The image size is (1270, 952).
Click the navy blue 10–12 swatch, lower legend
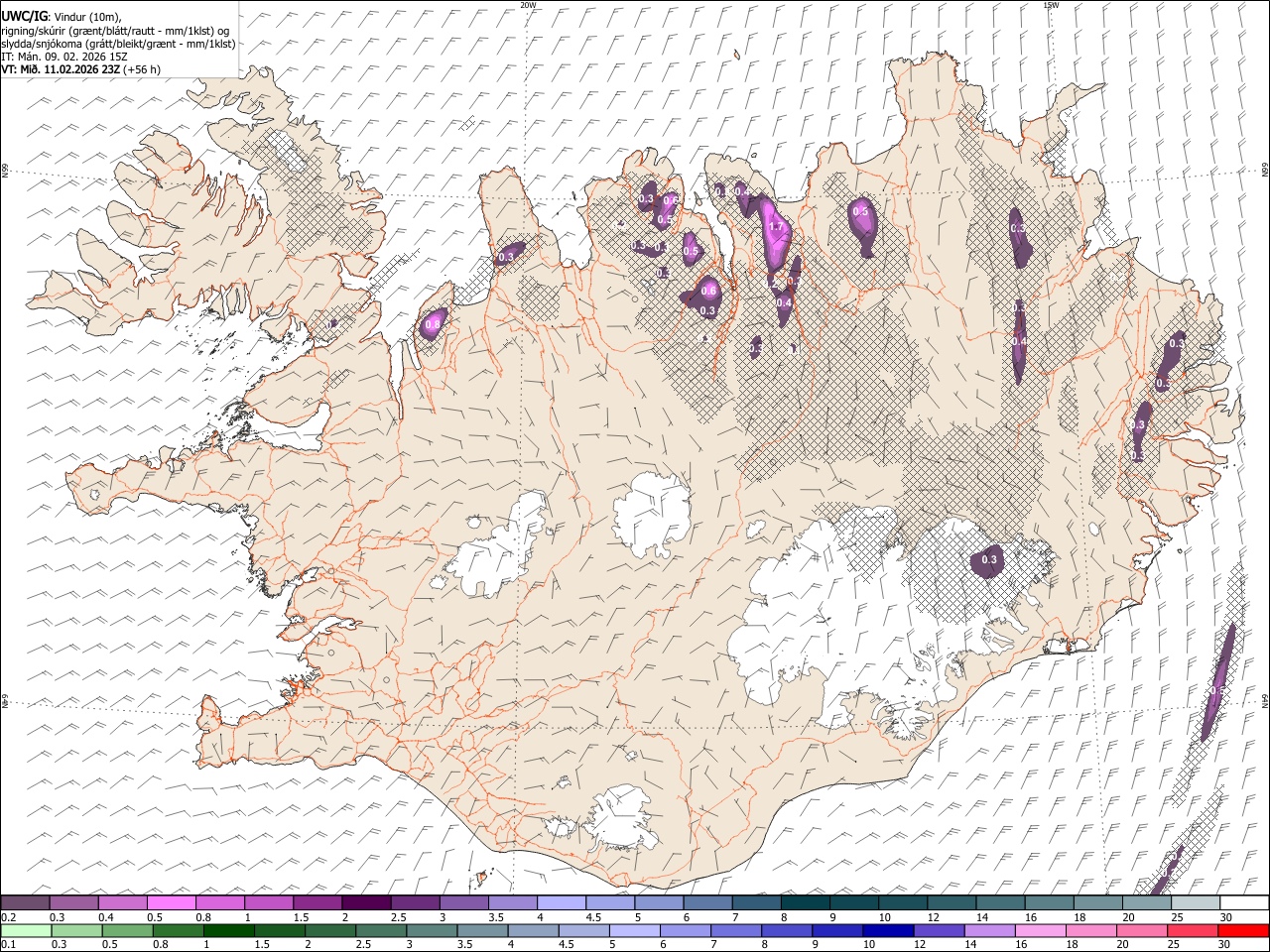[889, 930]
